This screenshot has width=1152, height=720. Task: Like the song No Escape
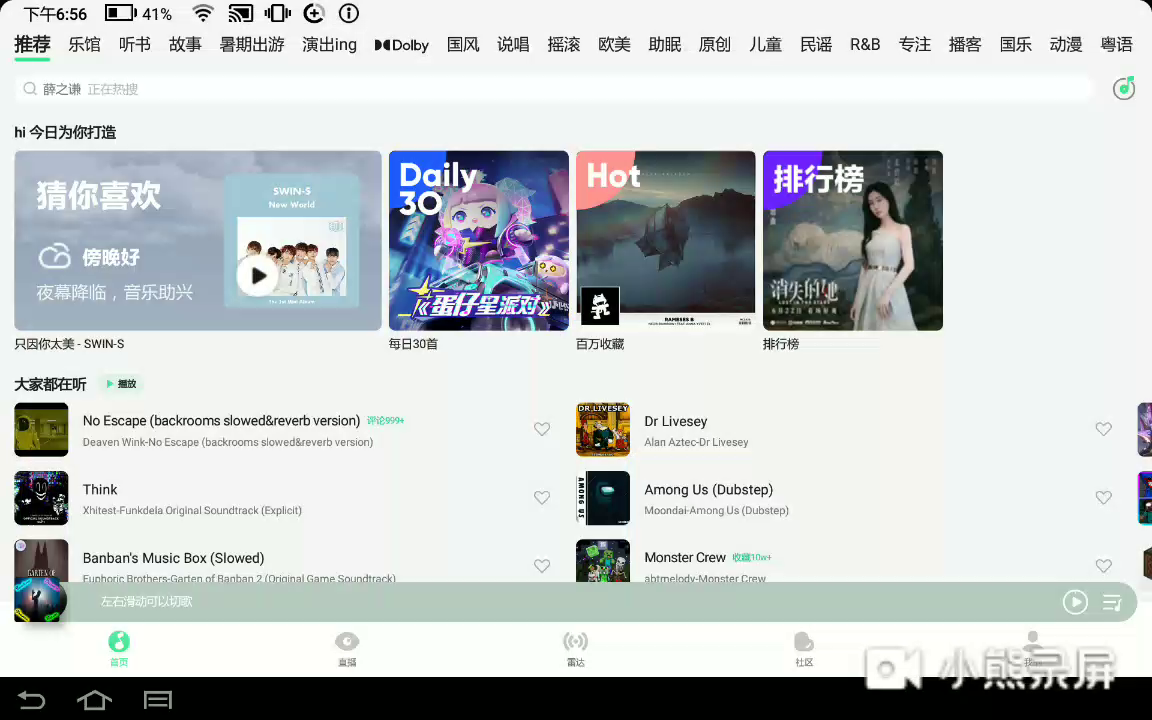click(542, 430)
